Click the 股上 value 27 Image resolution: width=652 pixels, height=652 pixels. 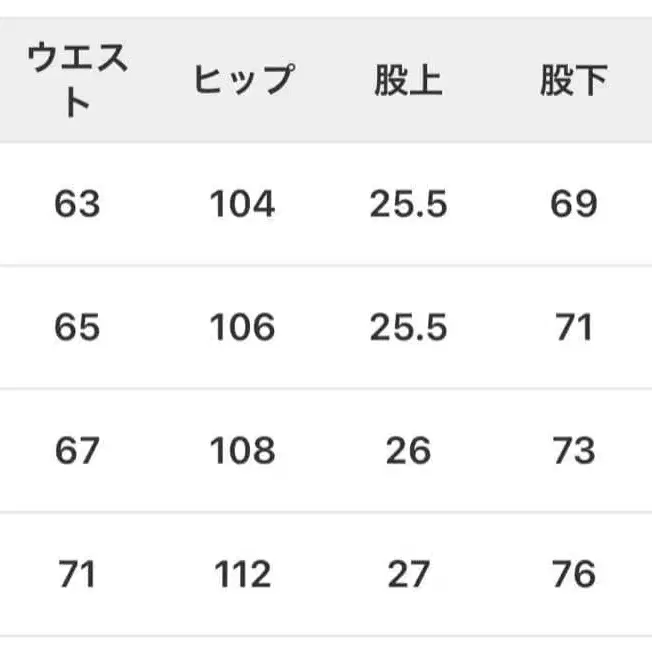408,575
